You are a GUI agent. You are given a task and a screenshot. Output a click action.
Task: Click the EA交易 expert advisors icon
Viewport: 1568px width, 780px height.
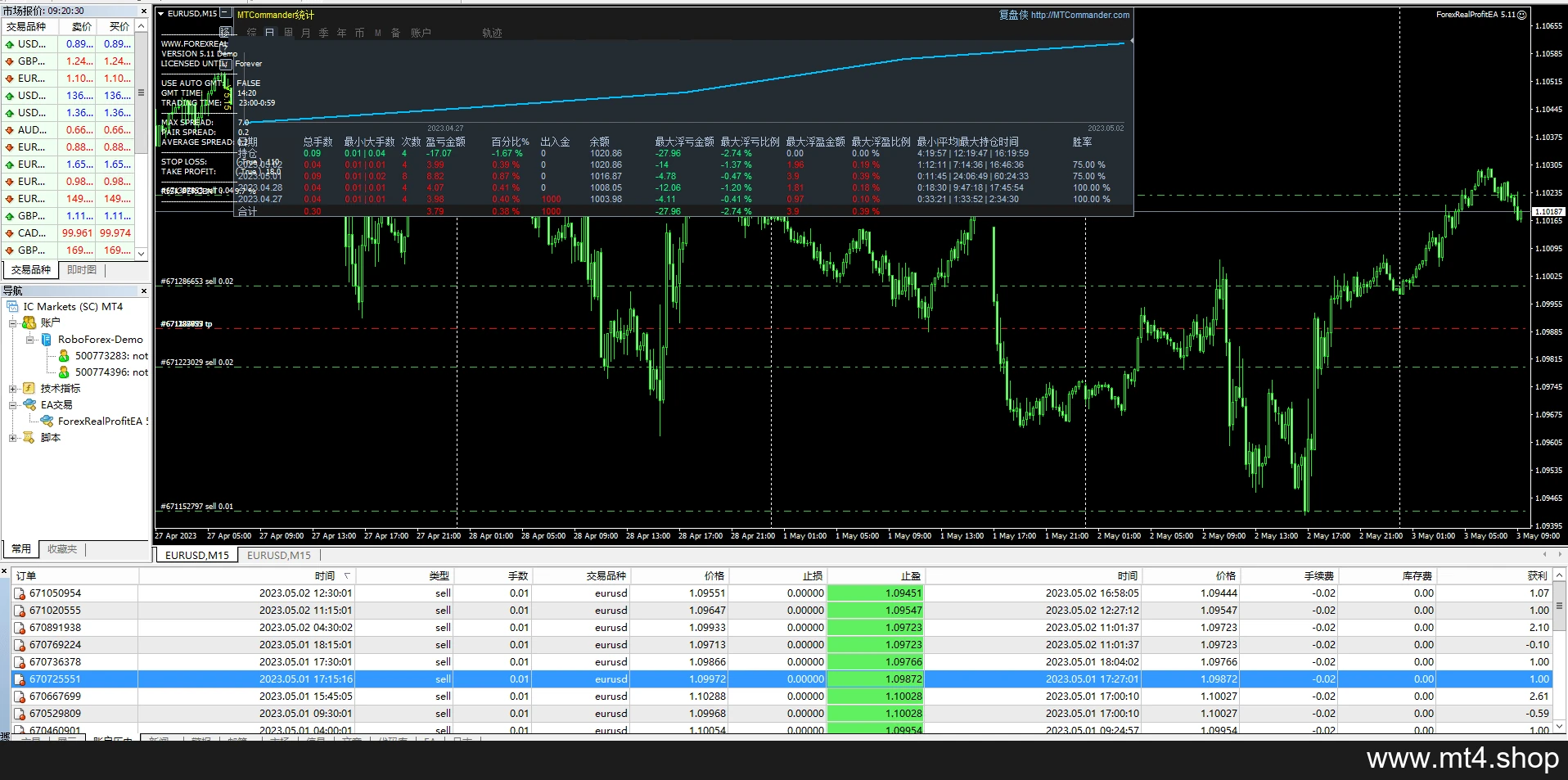tap(29, 404)
